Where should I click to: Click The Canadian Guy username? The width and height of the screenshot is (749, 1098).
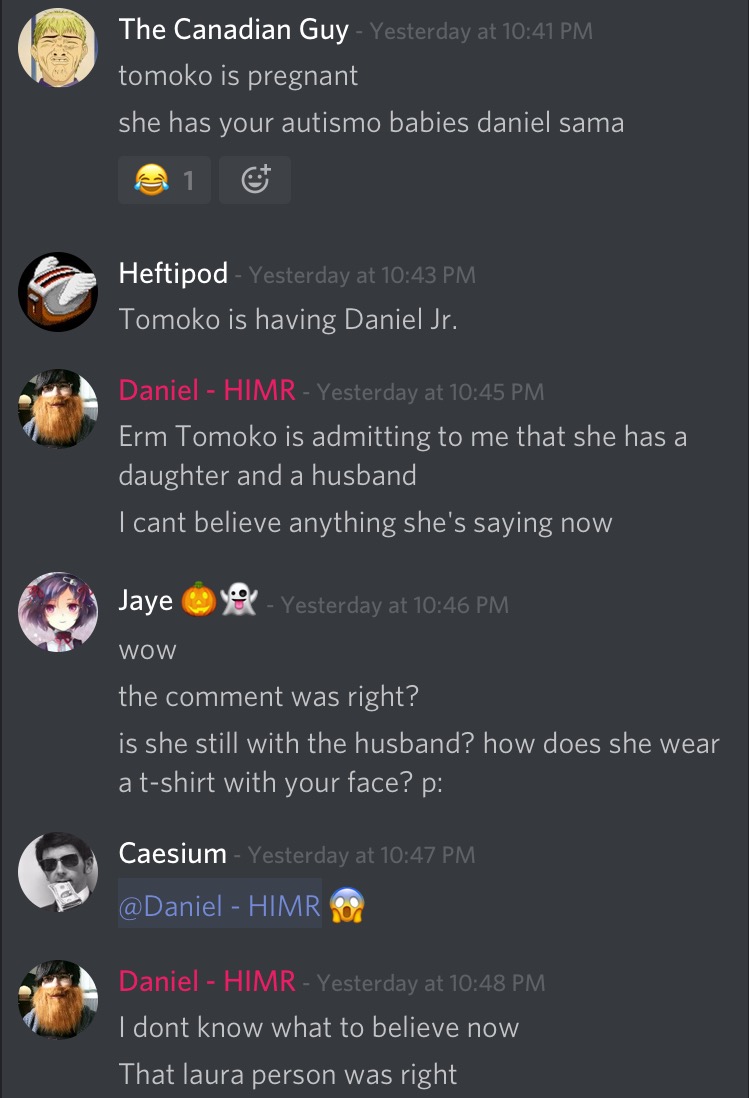(x=233, y=30)
